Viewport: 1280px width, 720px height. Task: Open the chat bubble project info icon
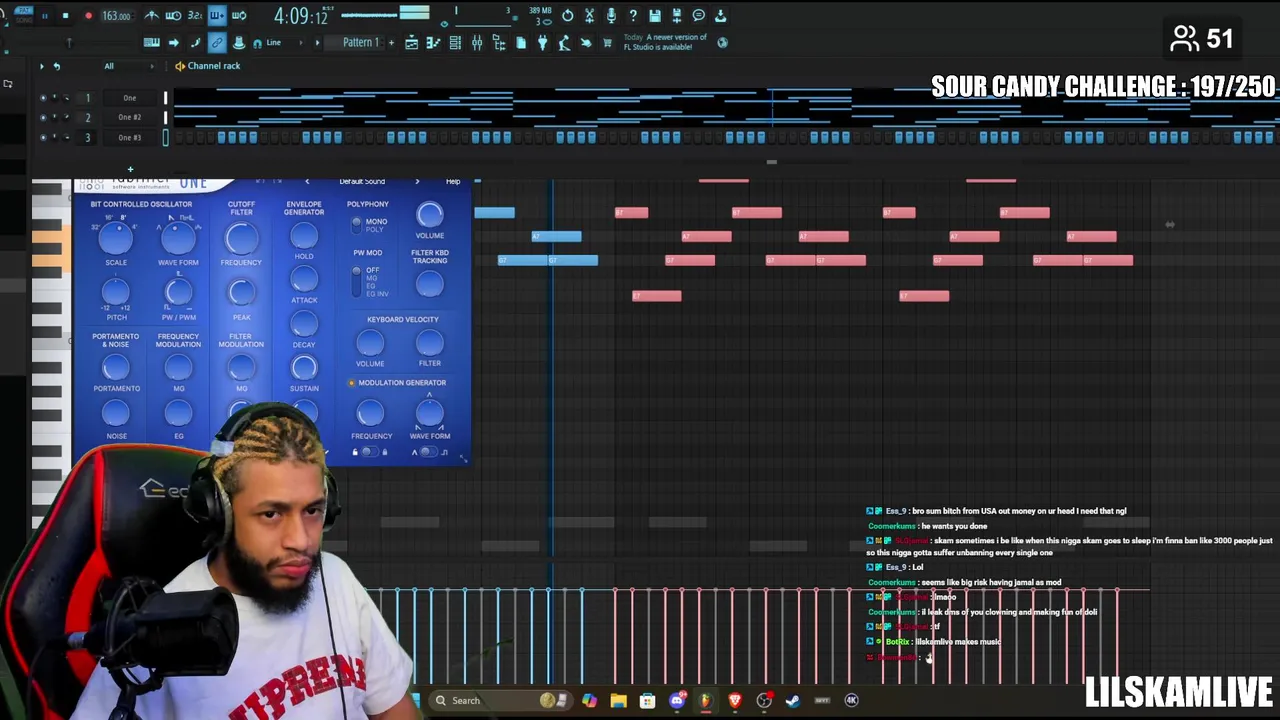click(699, 16)
